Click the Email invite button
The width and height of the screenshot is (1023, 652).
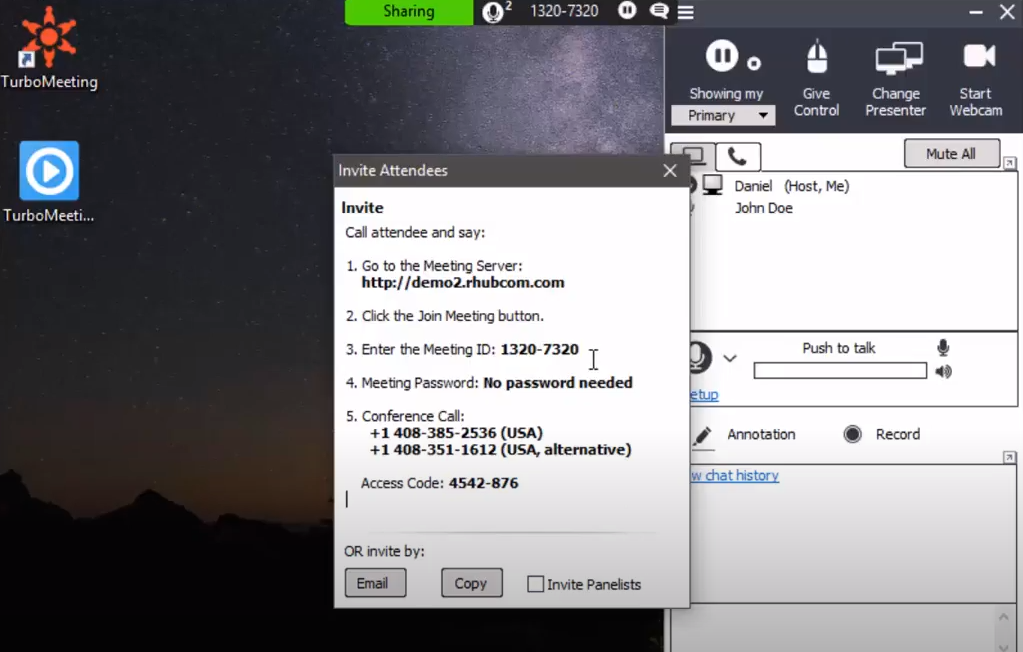click(375, 583)
